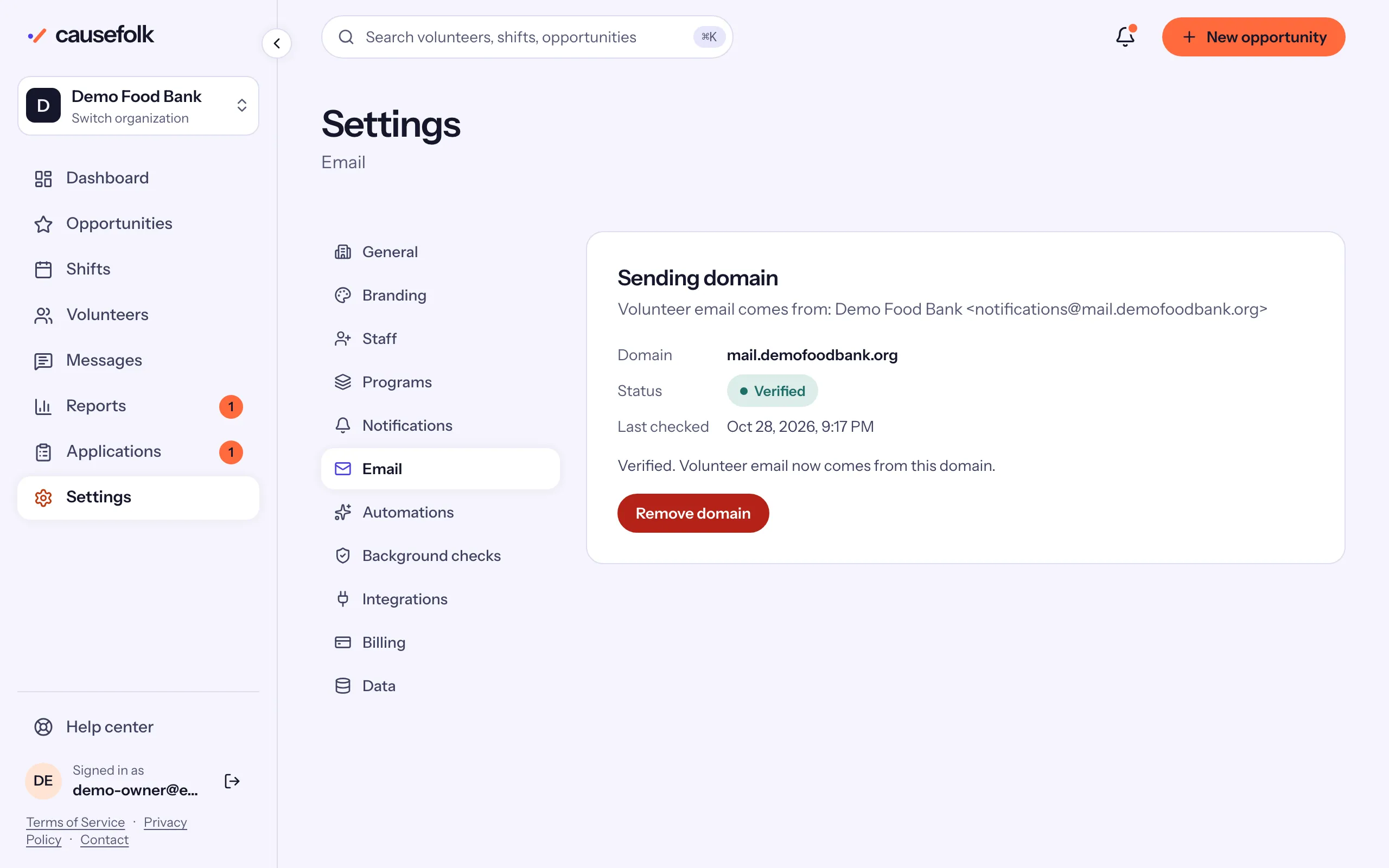Open Programs settings section
The image size is (1389, 868).
coord(440,382)
